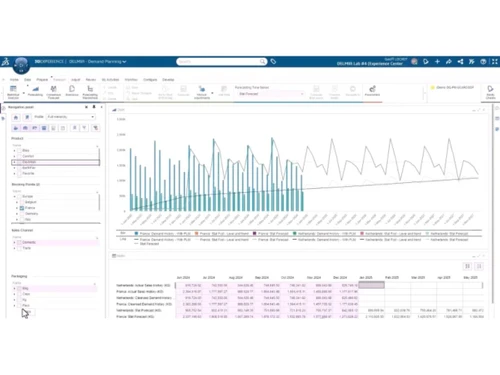Image resolution: width=500 pixels, height=375 pixels.
Task: Open Forecasting Handshake ribbon tool
Action: pyautogui.click(x=90, y=92)
